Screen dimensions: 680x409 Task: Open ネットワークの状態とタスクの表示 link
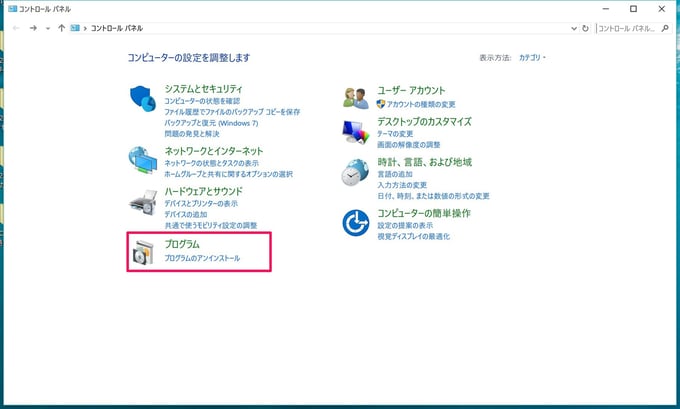click(212, 164)
